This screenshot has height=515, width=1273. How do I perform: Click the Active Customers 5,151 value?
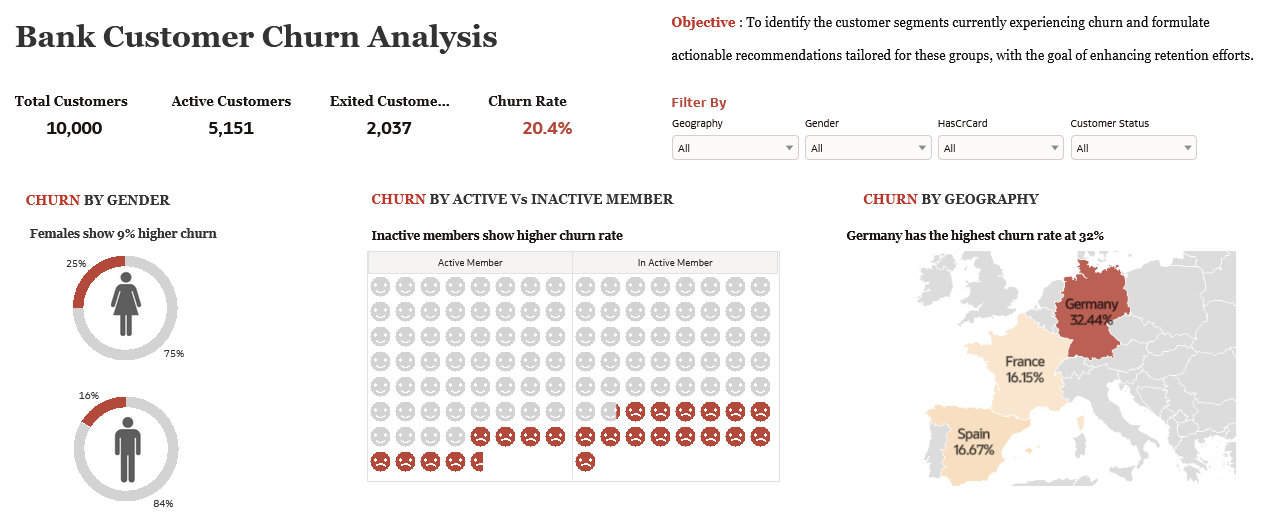(231, 128)
